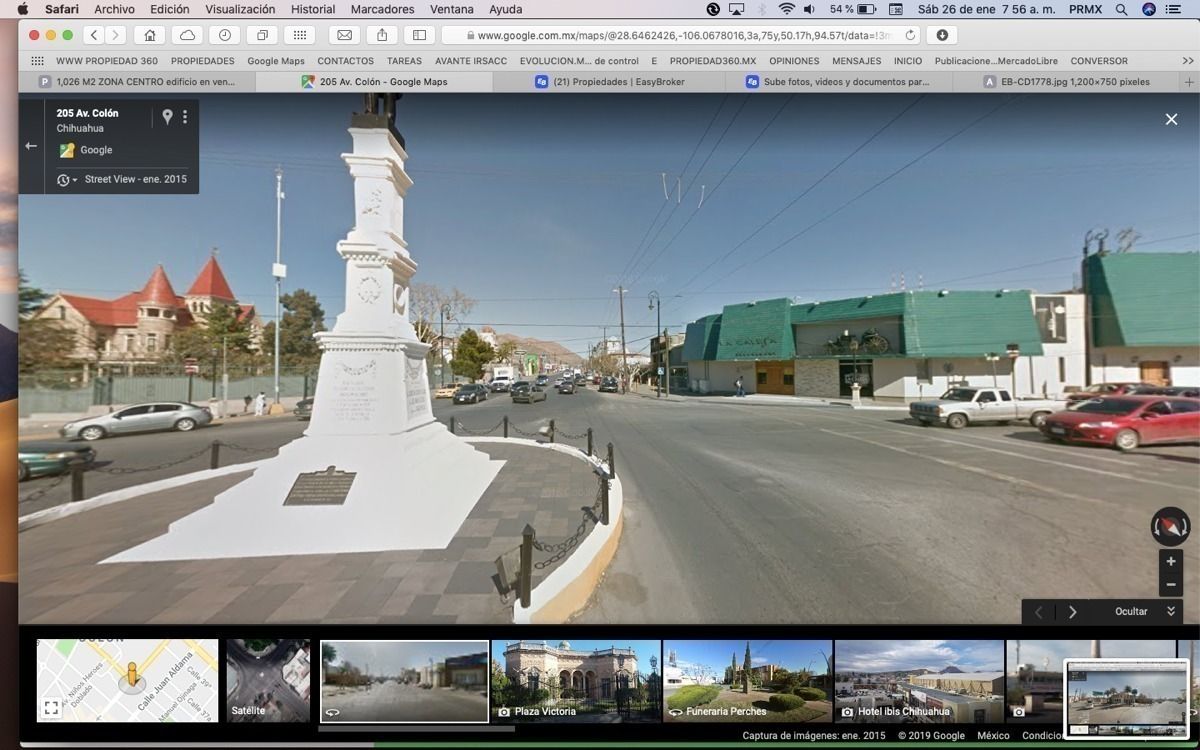Screen dimensions: 1200x750
Task: Click the Wi-Fi status icon
Action: point(786,9)
